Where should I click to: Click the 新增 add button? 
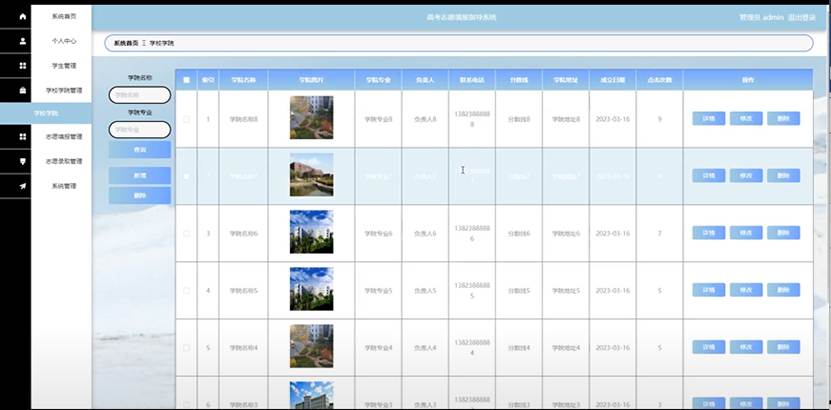140,175
